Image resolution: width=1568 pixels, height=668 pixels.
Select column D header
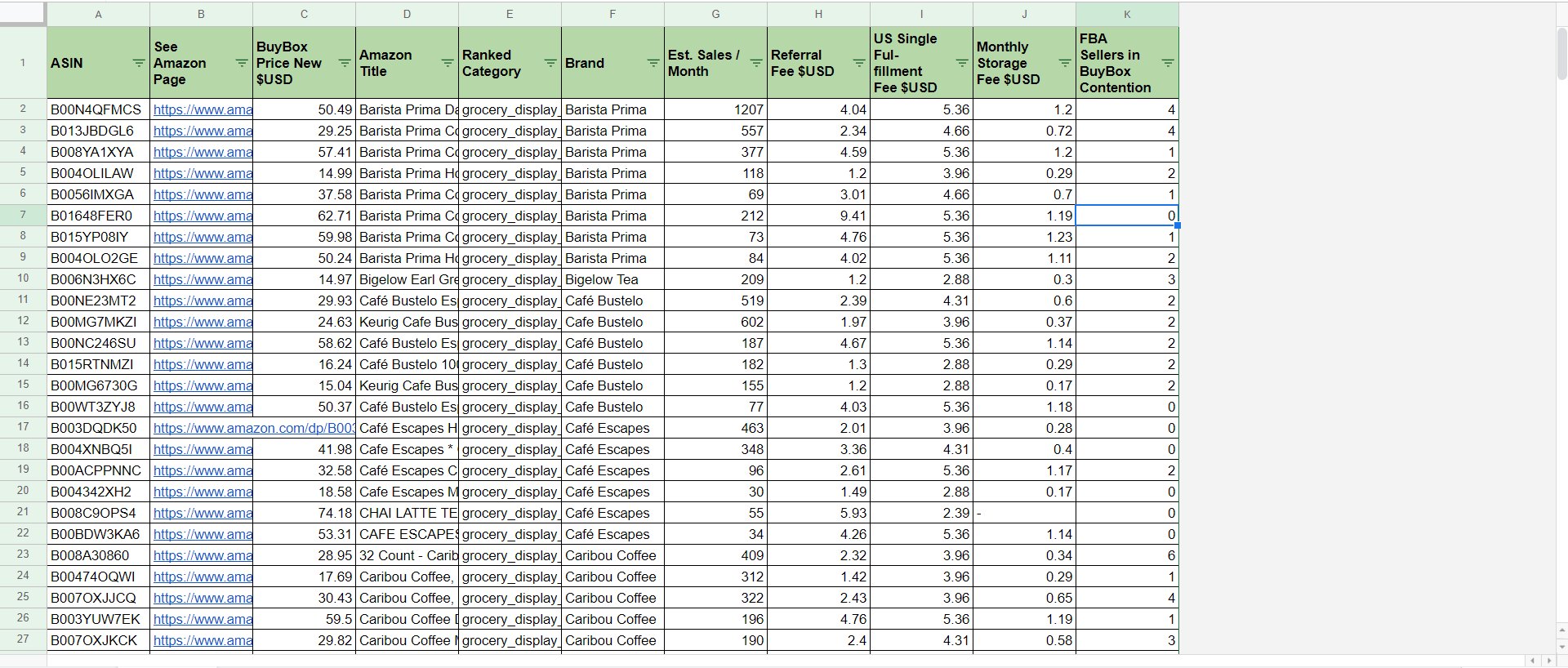[x=408, y=14]
